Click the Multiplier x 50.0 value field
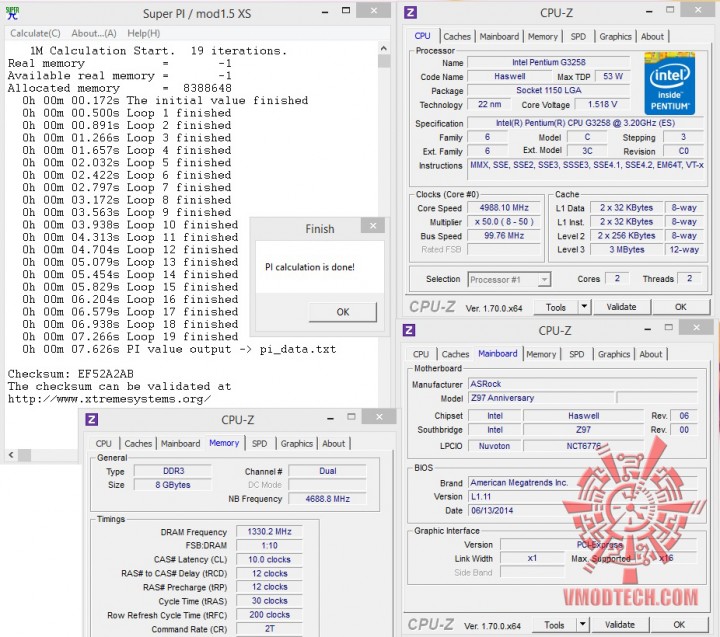720x637 pixels. tap(504, 222)
